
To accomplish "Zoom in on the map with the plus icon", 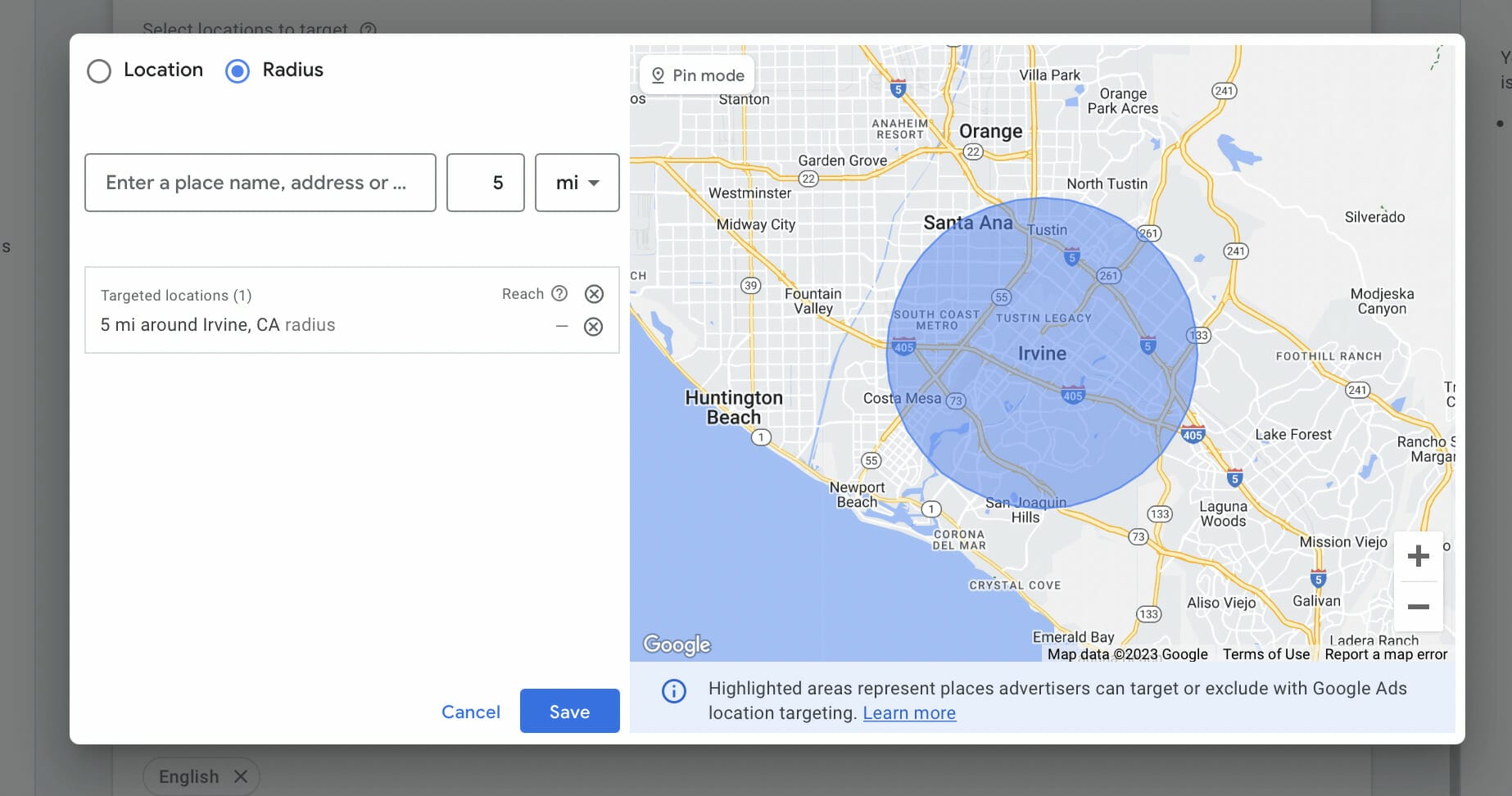I will pyautogui.click(x=1418, y=556).
